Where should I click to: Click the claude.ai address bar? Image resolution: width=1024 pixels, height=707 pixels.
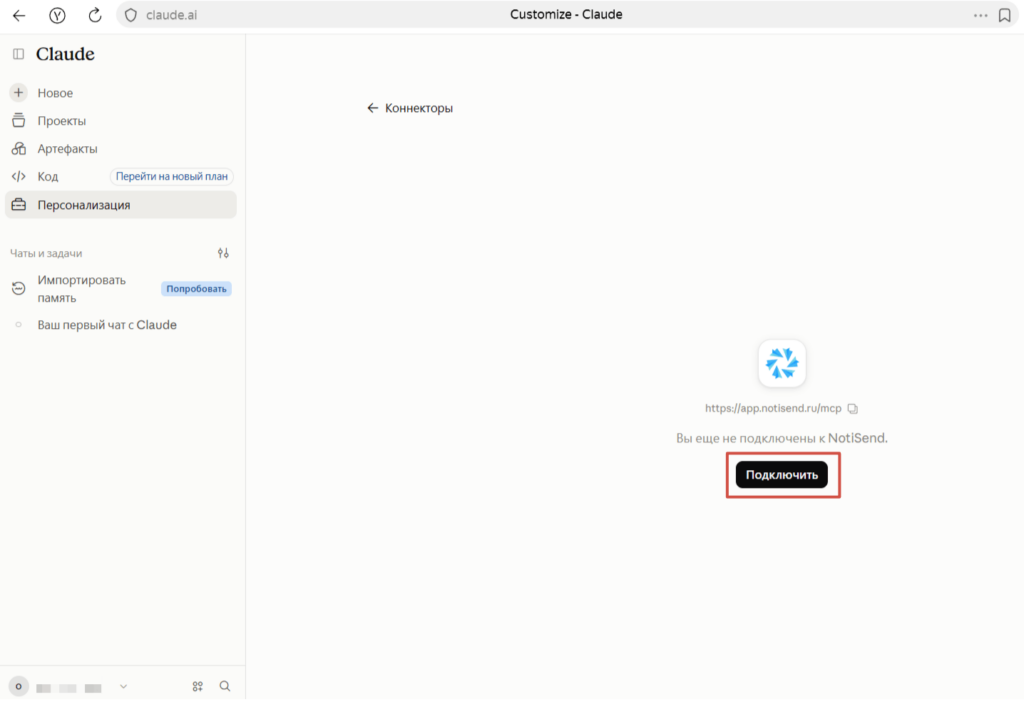567,15
